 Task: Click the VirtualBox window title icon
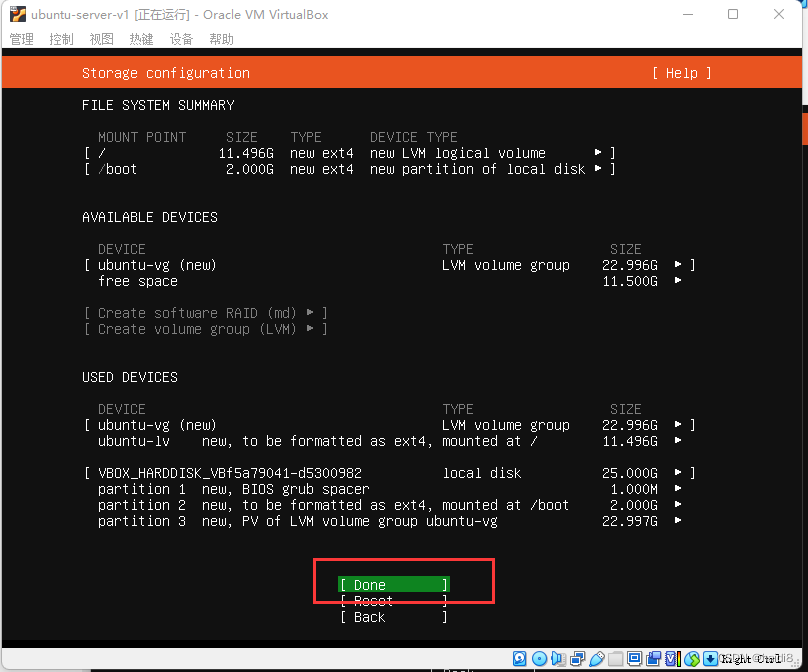(18, 14)
